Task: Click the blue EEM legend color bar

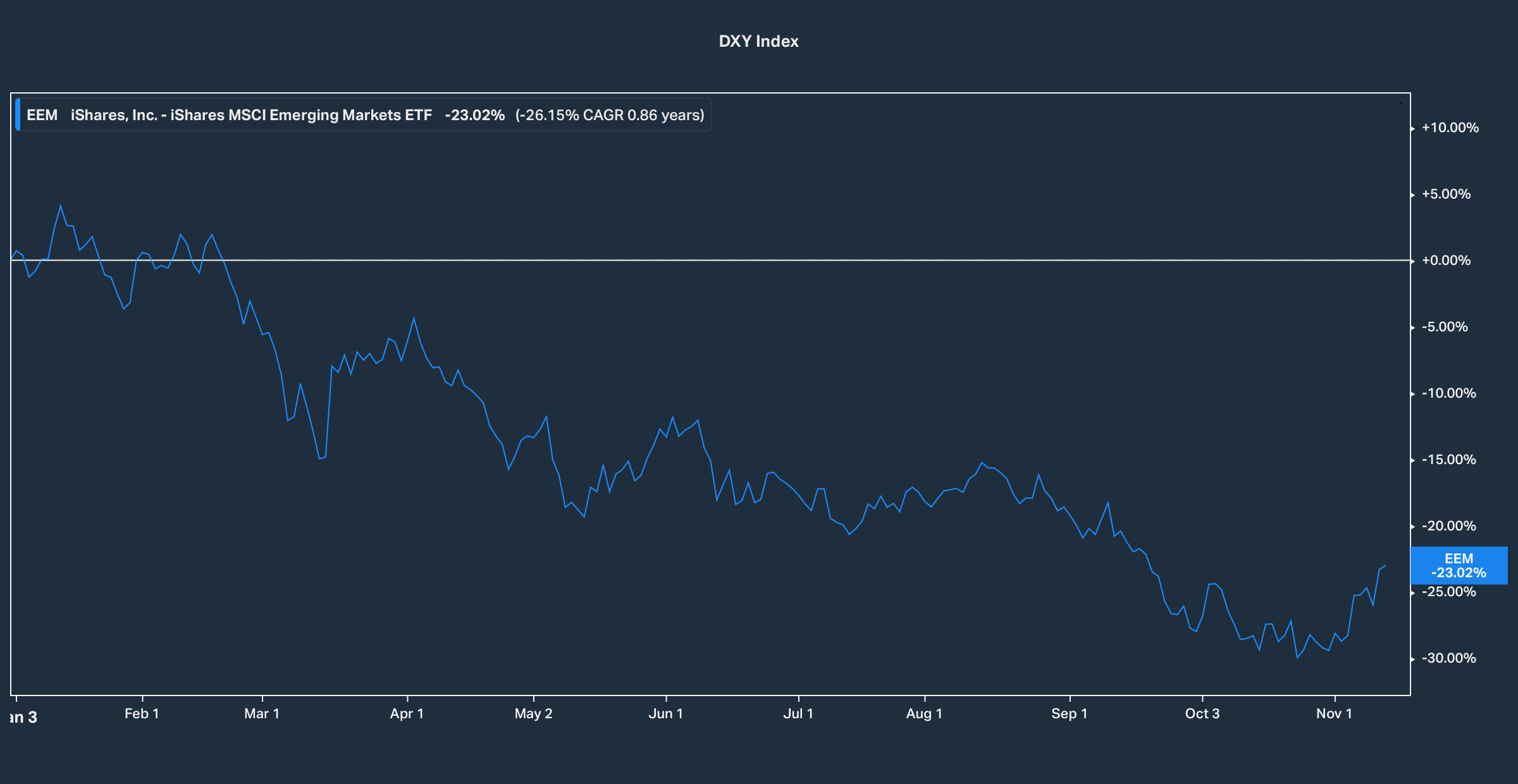Action: tap(18, 115)
